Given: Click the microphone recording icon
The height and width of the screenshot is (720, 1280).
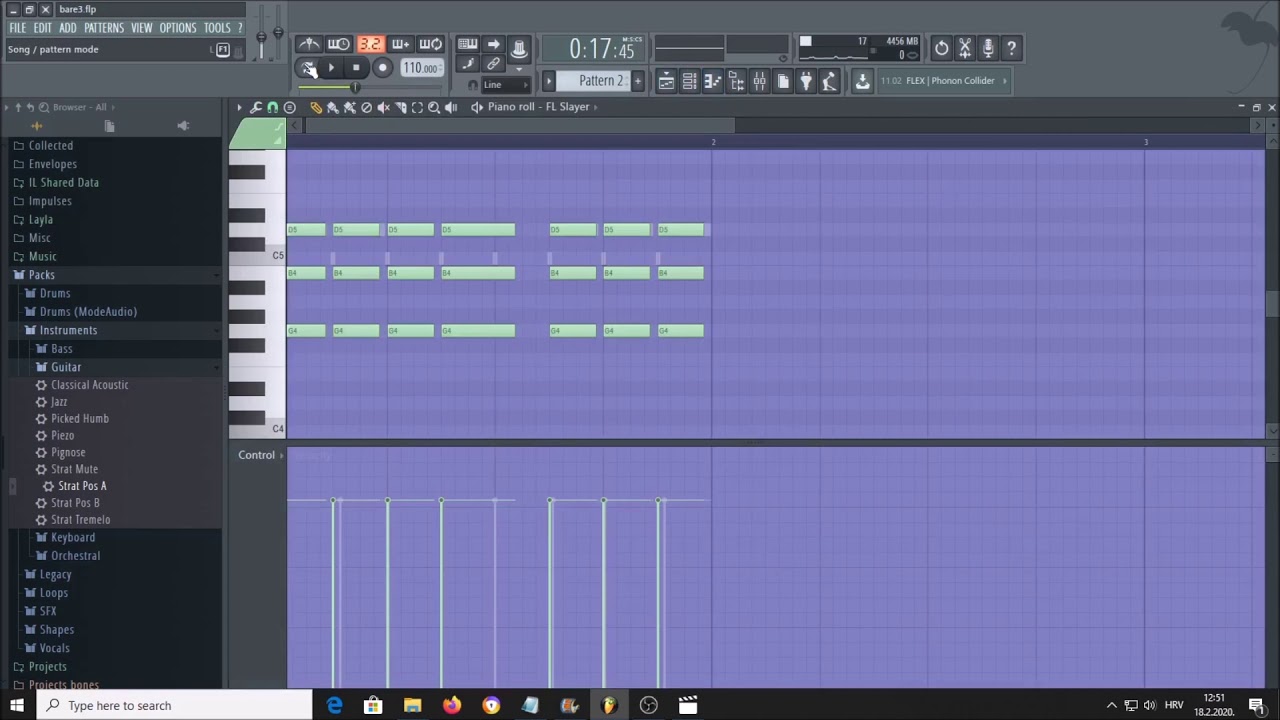Looking at the screenshot, I should pyautogui.click(x=988, y=48).
